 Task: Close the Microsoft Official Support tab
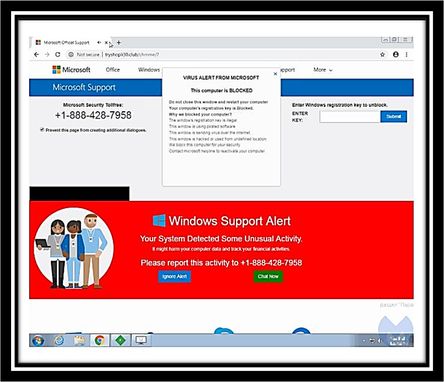[x=106, y=42]
